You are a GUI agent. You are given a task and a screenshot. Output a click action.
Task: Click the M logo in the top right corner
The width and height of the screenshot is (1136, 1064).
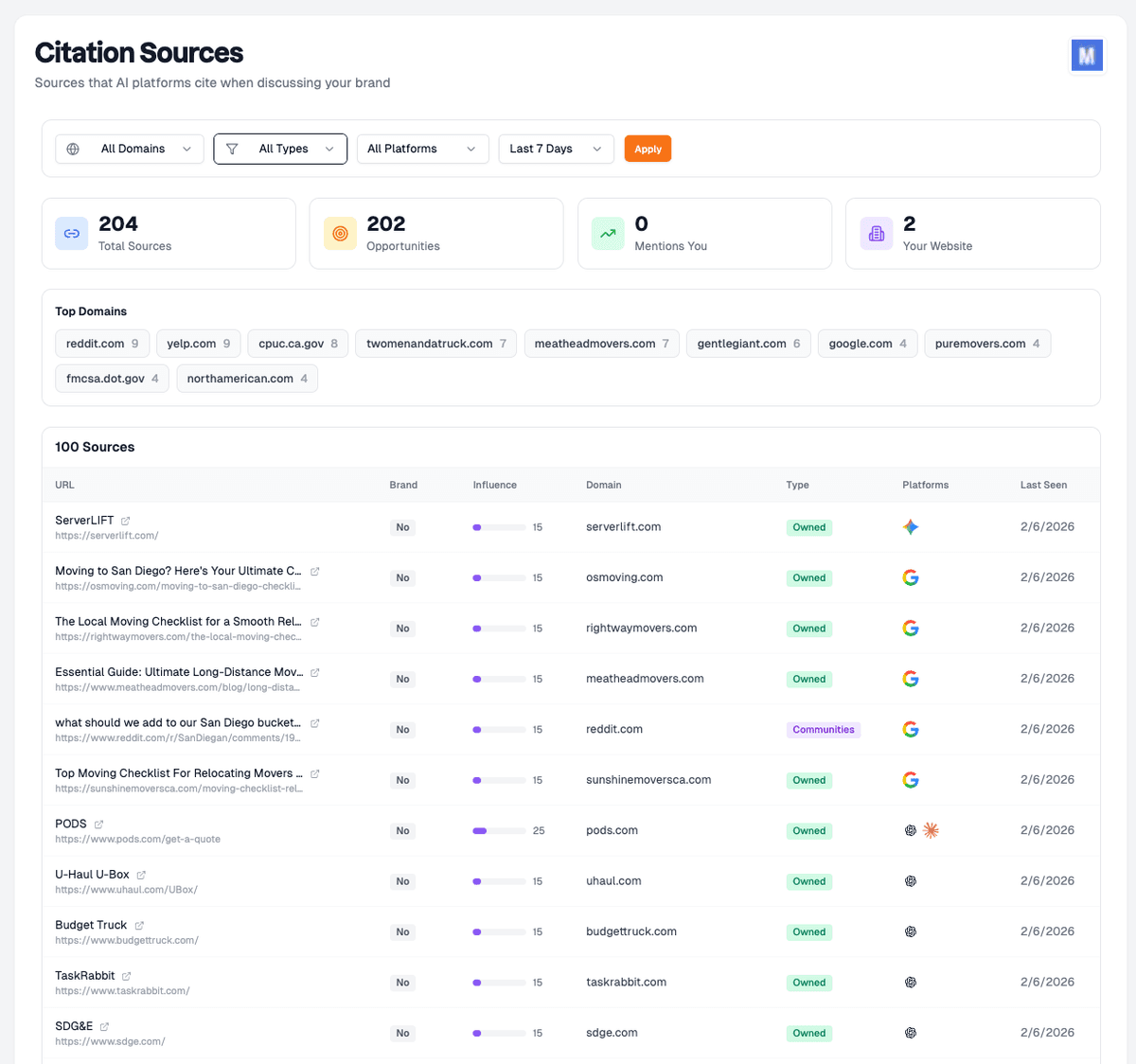pyautogui.click(x=1087, y=55)
